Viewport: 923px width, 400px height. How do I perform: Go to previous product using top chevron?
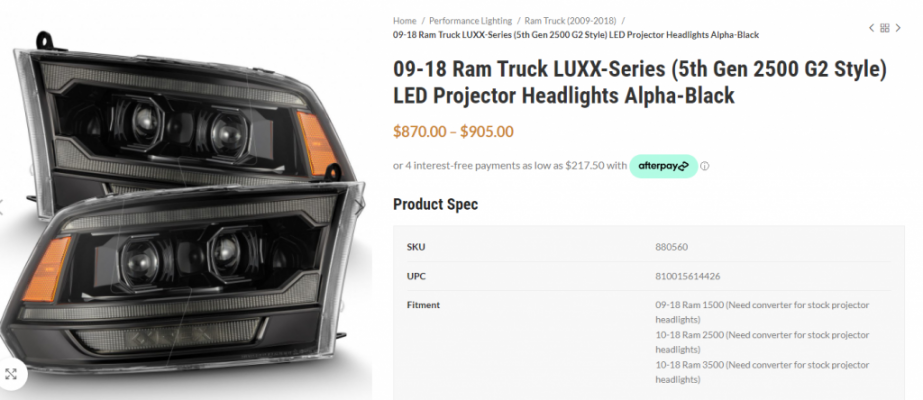pyautogui.click(x=871, y=28)
